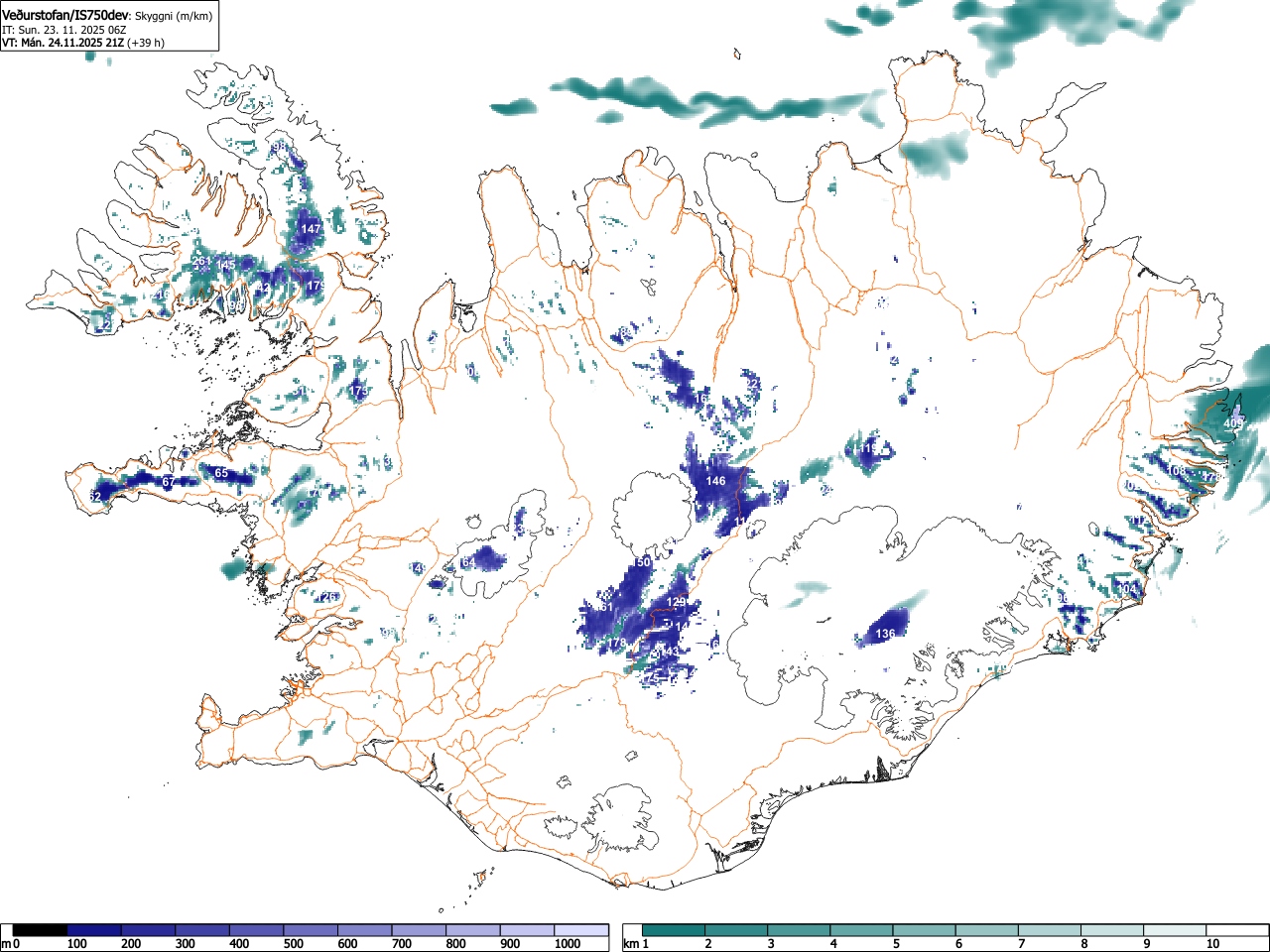The height and width of the screenshot is (952, 1270).
Task: Click the 'Skyggni (m/km)' label
Action: tap(174, 16)
